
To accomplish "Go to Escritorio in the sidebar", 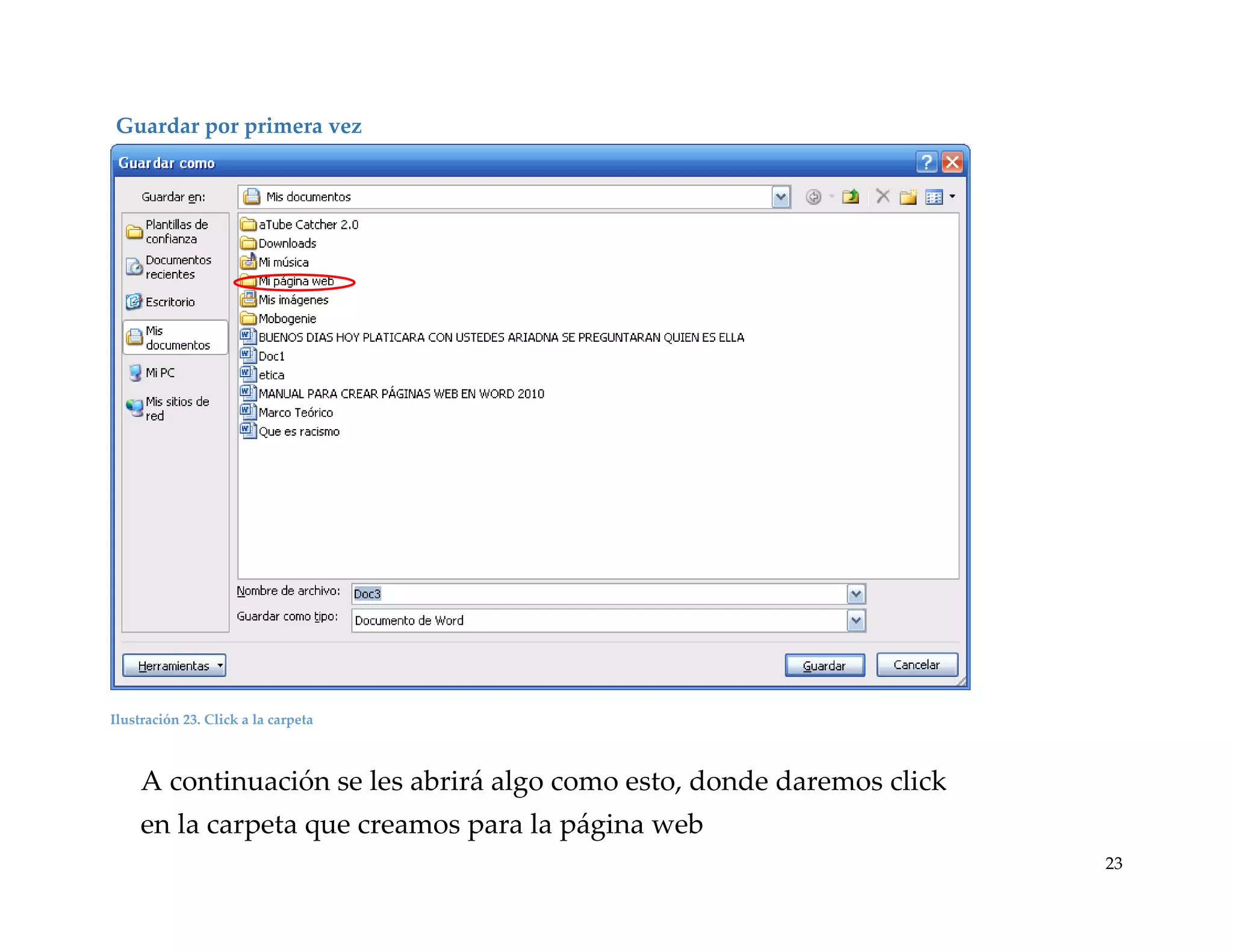I will coord(169,302).
